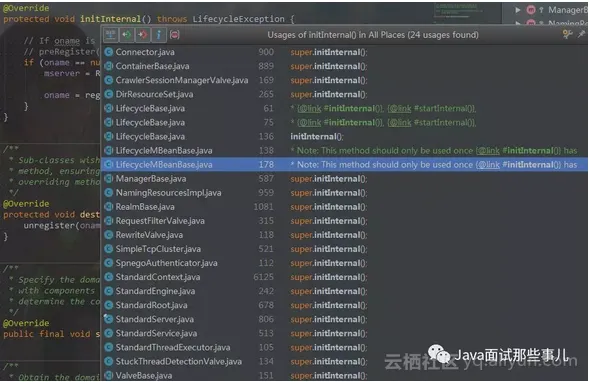The image size is (589, 382).
Task: Click the class icon beside StandardEngine.java
Action: click(x=109, y=291)
